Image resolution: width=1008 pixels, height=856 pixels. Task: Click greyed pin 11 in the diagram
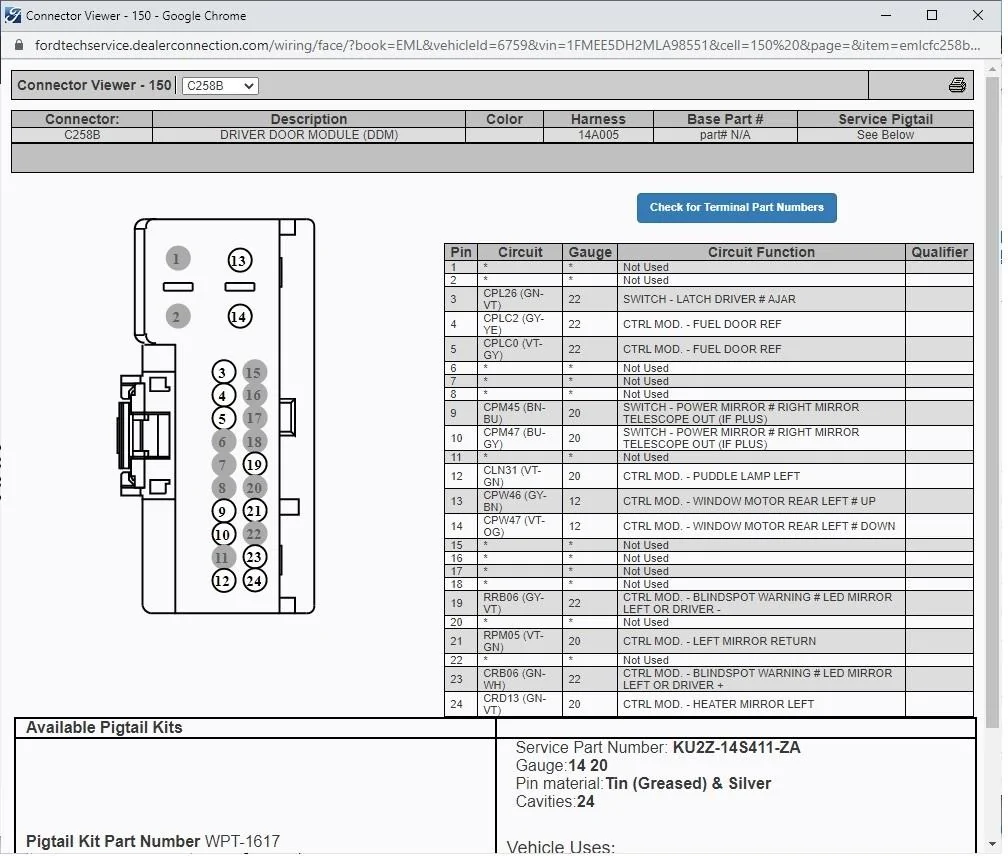[223, 557]
